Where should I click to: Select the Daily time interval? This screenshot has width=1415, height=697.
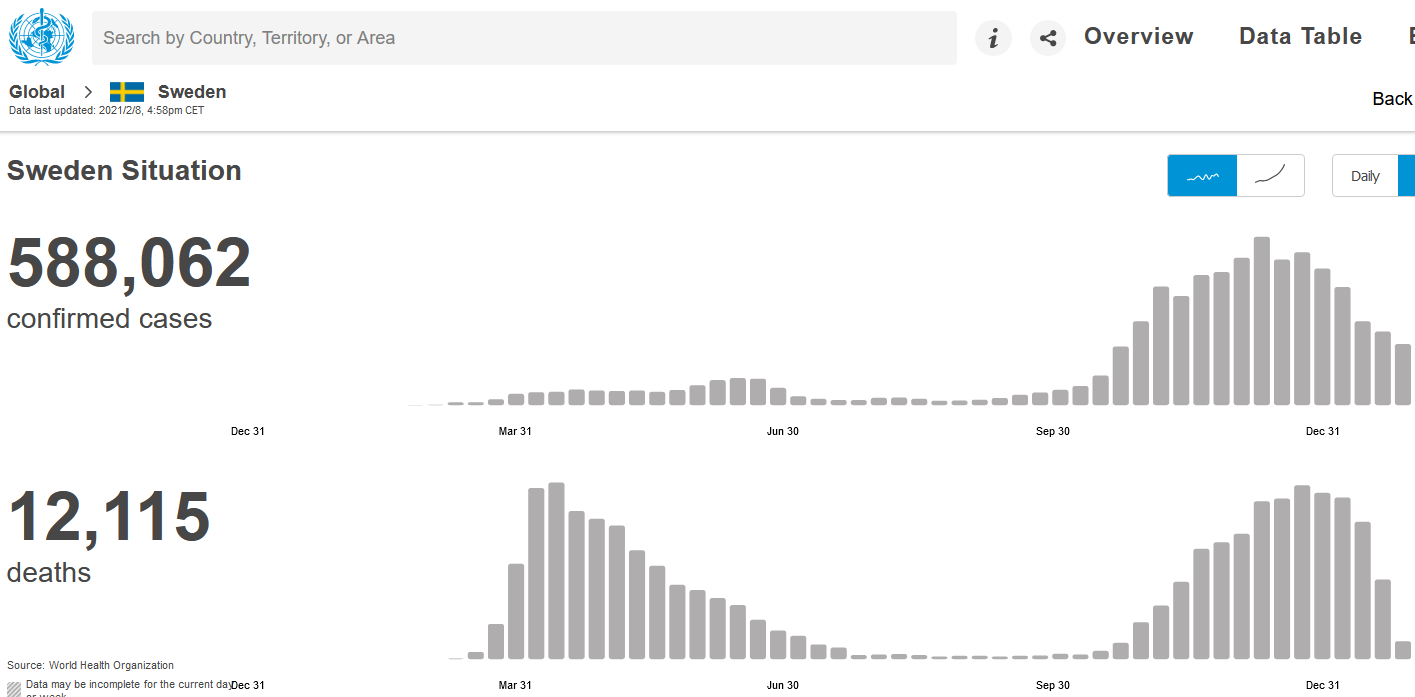coord(1365,176)
